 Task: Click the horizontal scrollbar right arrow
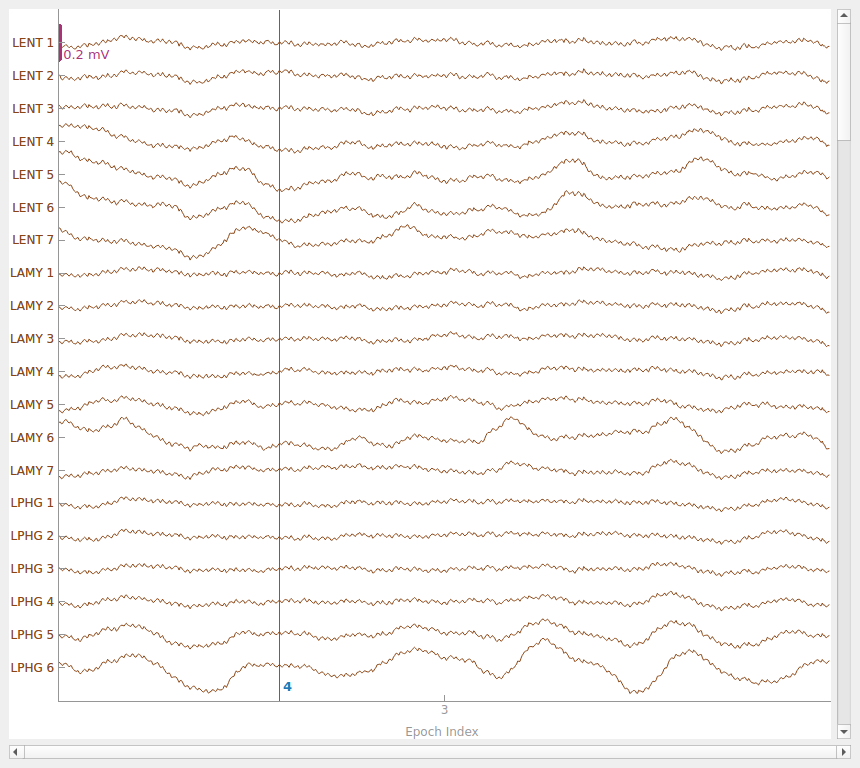(844, 752)
